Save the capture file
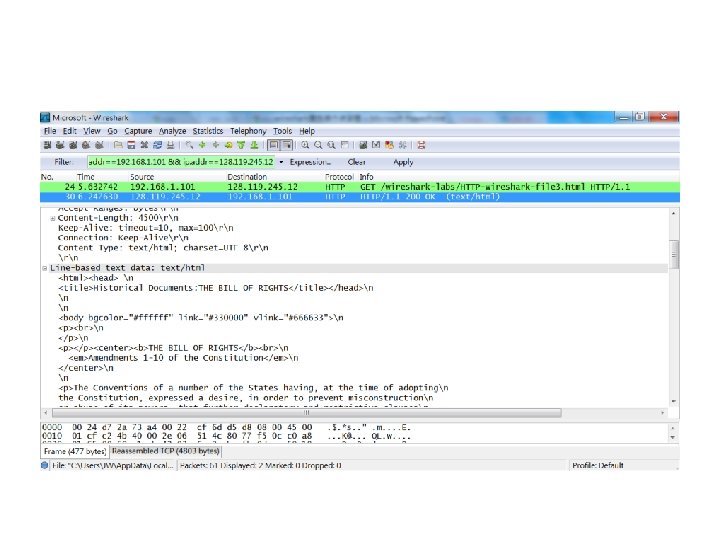720x540 pixels. 131,146
